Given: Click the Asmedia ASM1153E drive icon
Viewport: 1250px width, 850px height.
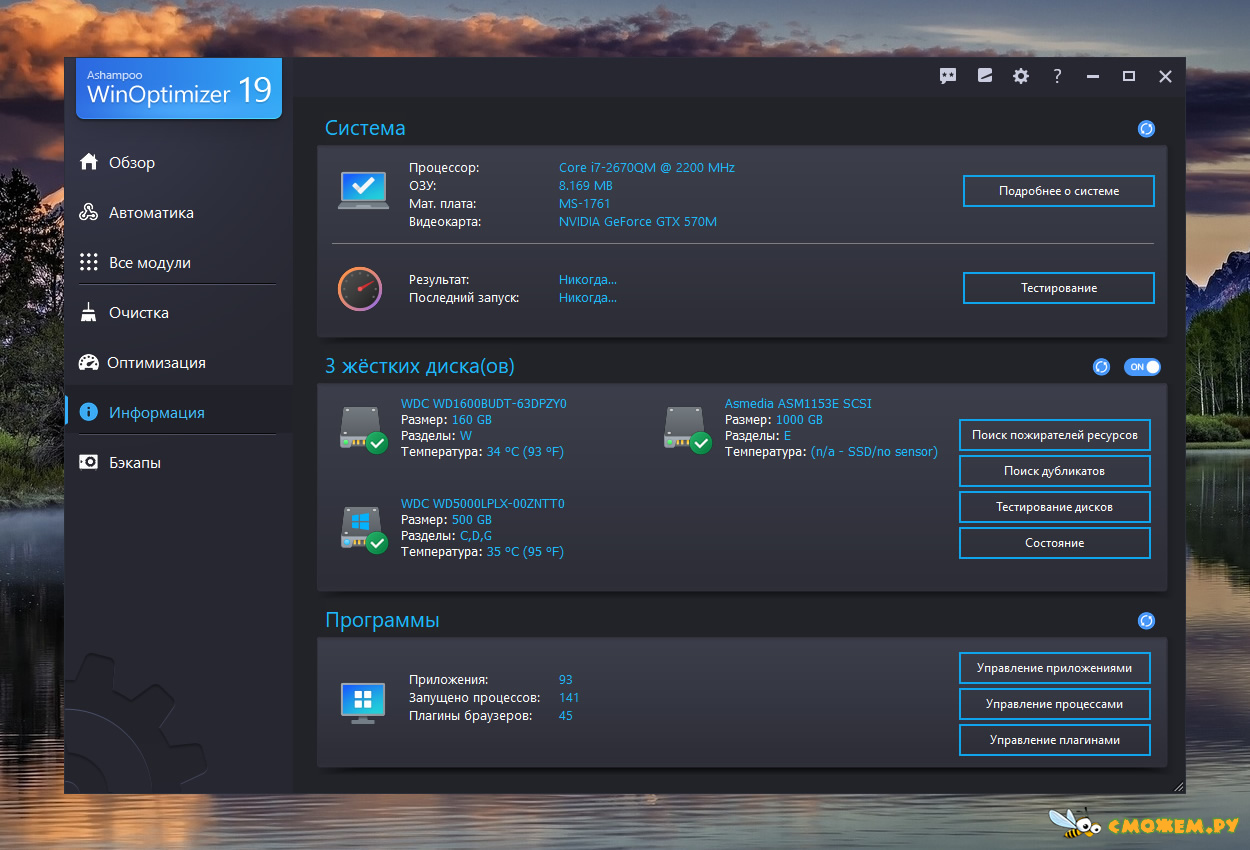Looking at the screenshot, I should [x=688, y=430].
